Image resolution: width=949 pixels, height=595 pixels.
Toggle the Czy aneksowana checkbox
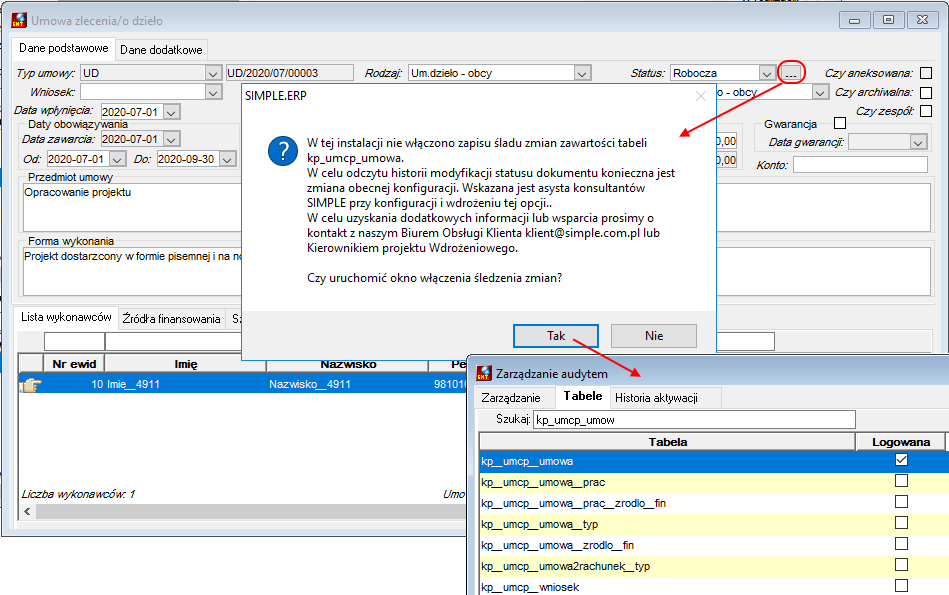point(926,73)
